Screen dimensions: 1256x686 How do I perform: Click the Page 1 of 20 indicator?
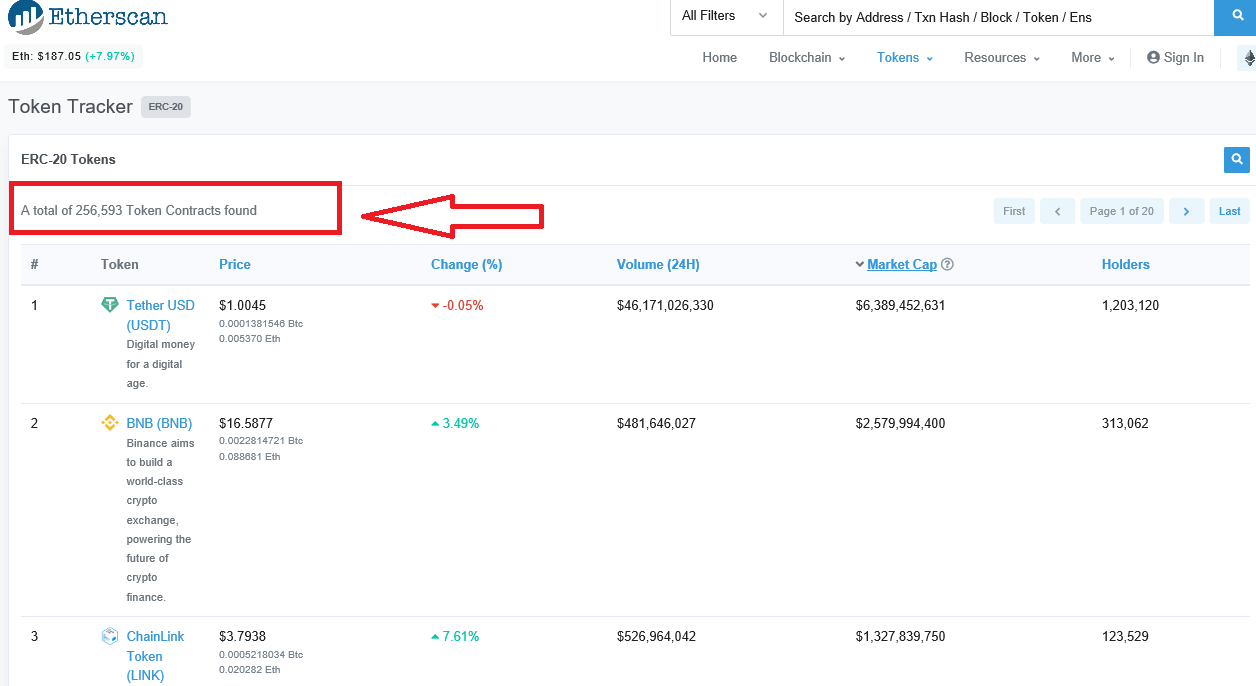point(1122,211)
